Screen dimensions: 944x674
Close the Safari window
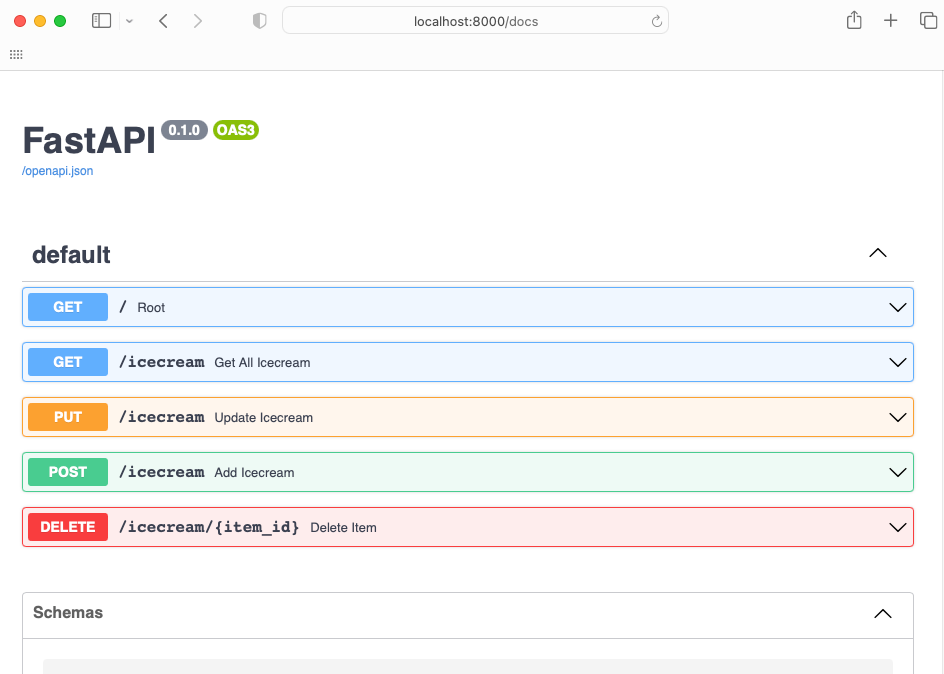click(20, 21)
